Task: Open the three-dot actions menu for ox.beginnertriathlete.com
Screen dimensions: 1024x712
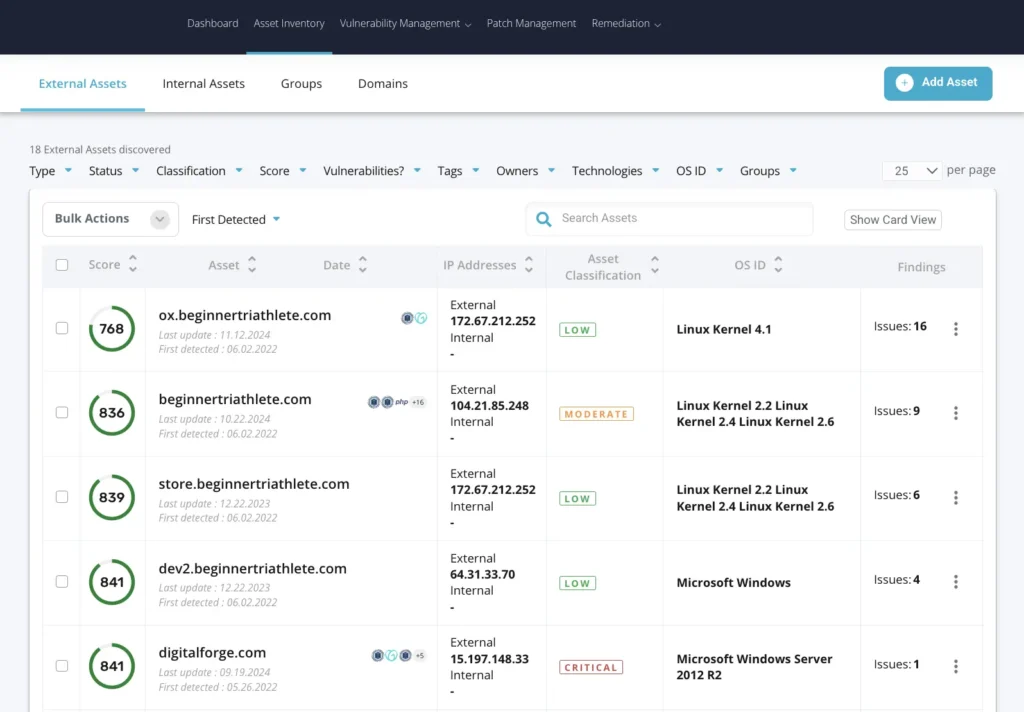Action: click(956, 328)
